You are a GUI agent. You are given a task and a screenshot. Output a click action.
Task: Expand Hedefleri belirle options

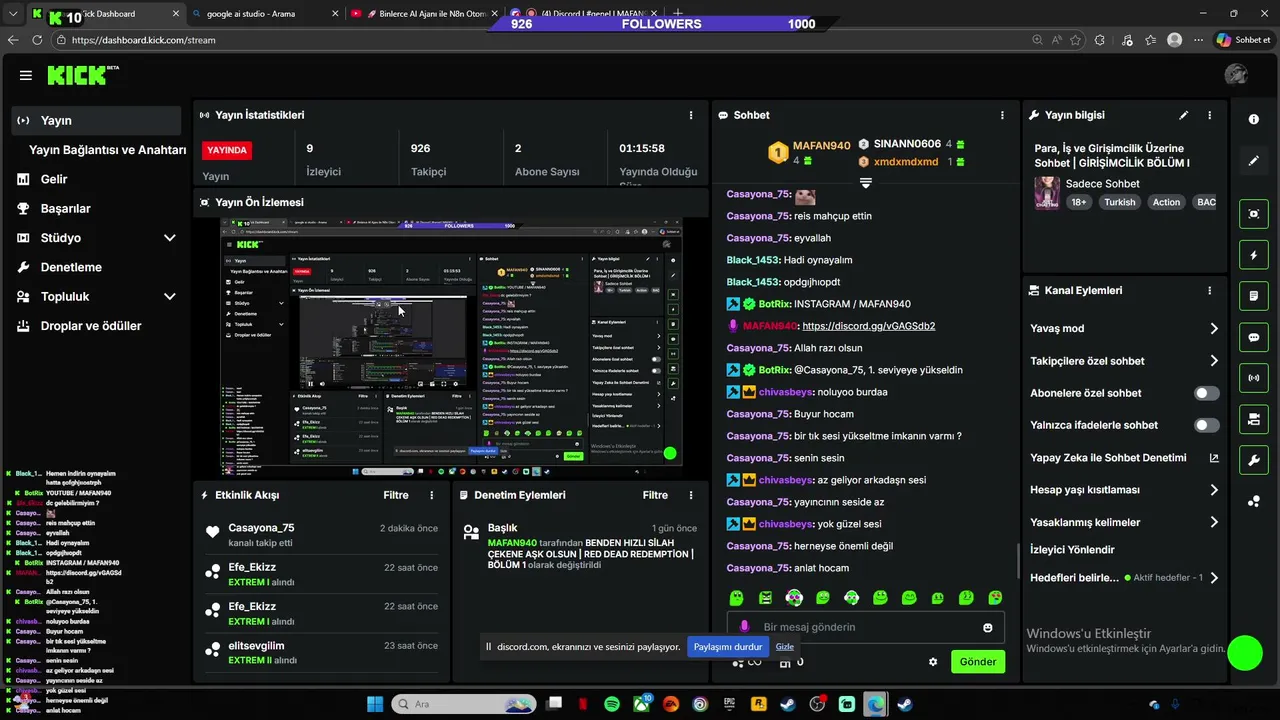click(x=1214, y=578)
